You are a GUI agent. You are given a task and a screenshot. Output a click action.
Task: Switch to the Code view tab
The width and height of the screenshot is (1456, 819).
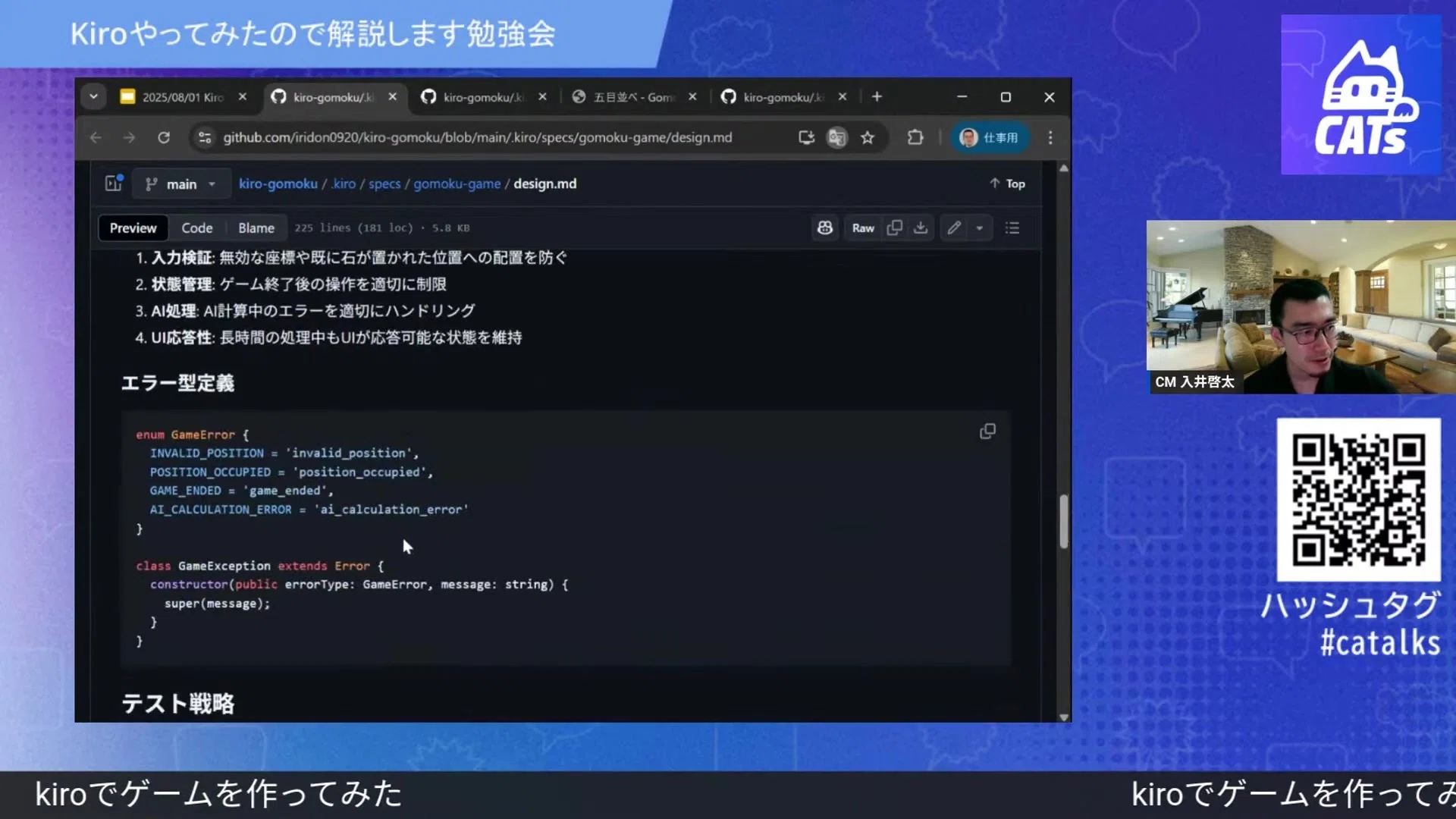pyautogui.click(x=197, y=227)
